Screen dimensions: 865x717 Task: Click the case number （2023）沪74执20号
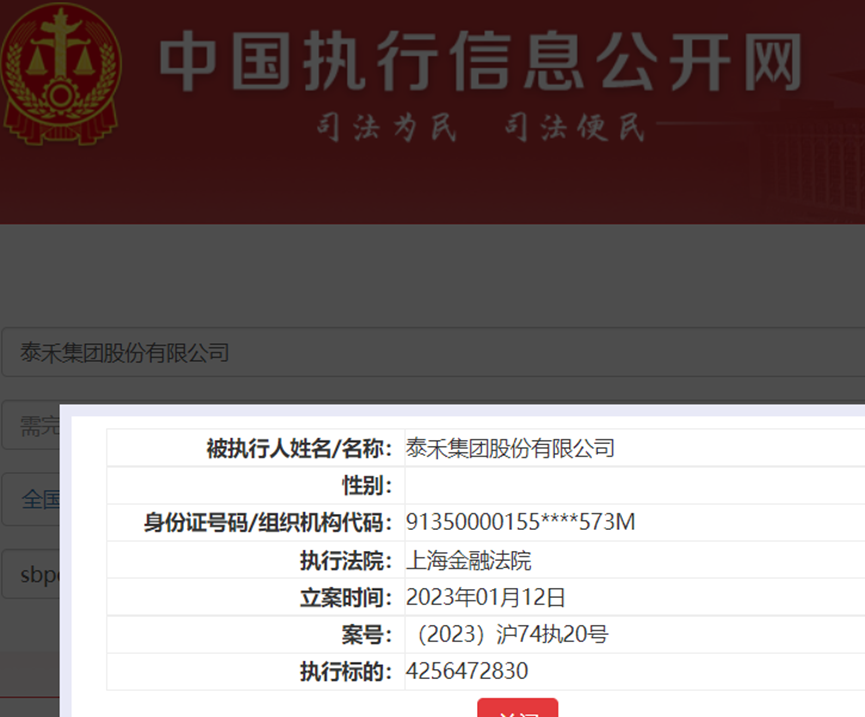507,634
